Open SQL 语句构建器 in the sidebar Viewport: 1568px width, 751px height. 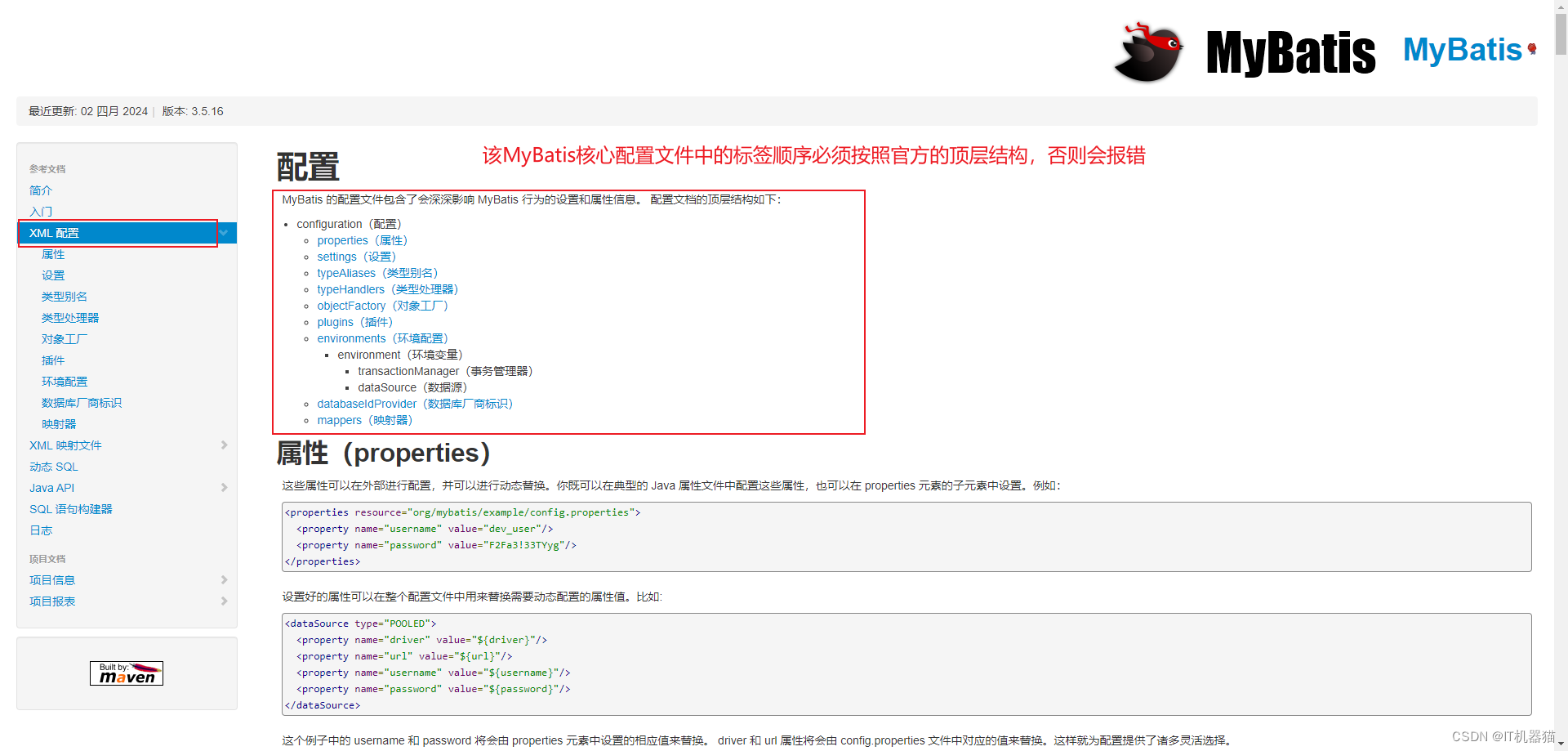coord(71,509)
